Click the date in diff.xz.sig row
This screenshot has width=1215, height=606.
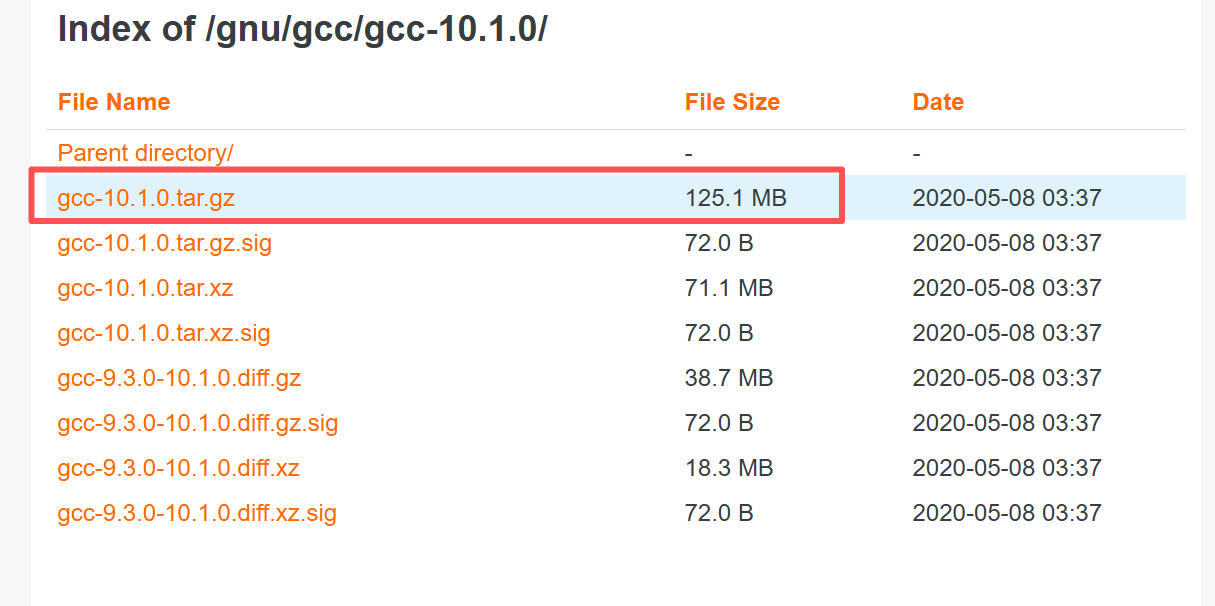coord(1007,513)
